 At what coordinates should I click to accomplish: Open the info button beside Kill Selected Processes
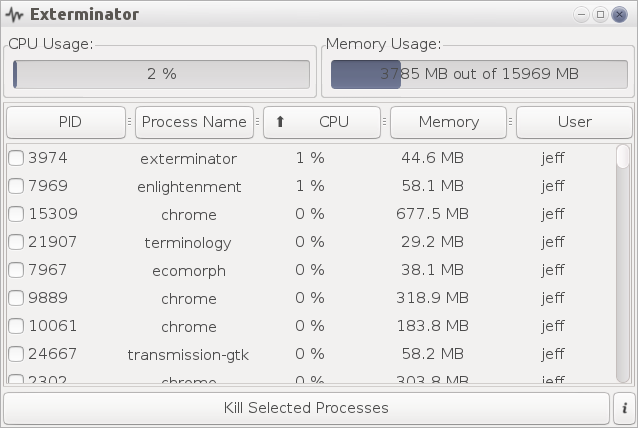[x=624, y=408]
